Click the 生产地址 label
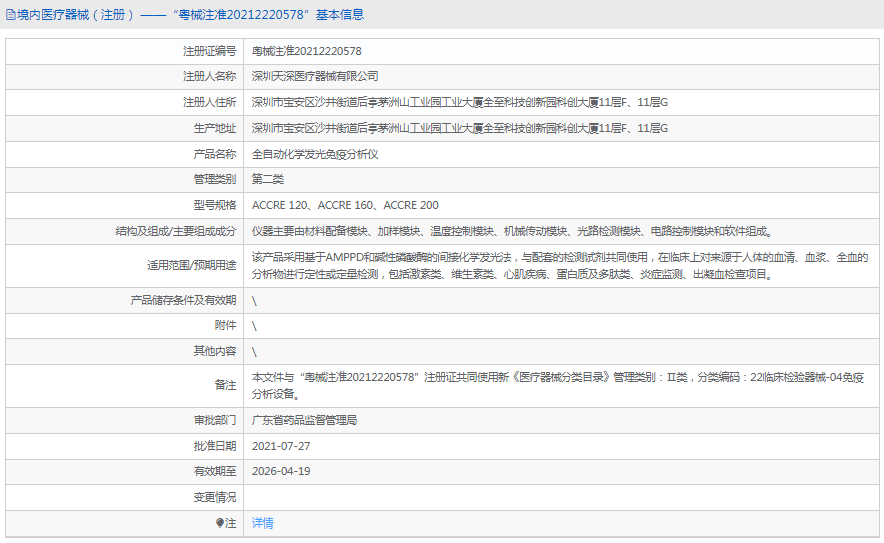Viewport: 884px width, 543px height. coord(215,129)
